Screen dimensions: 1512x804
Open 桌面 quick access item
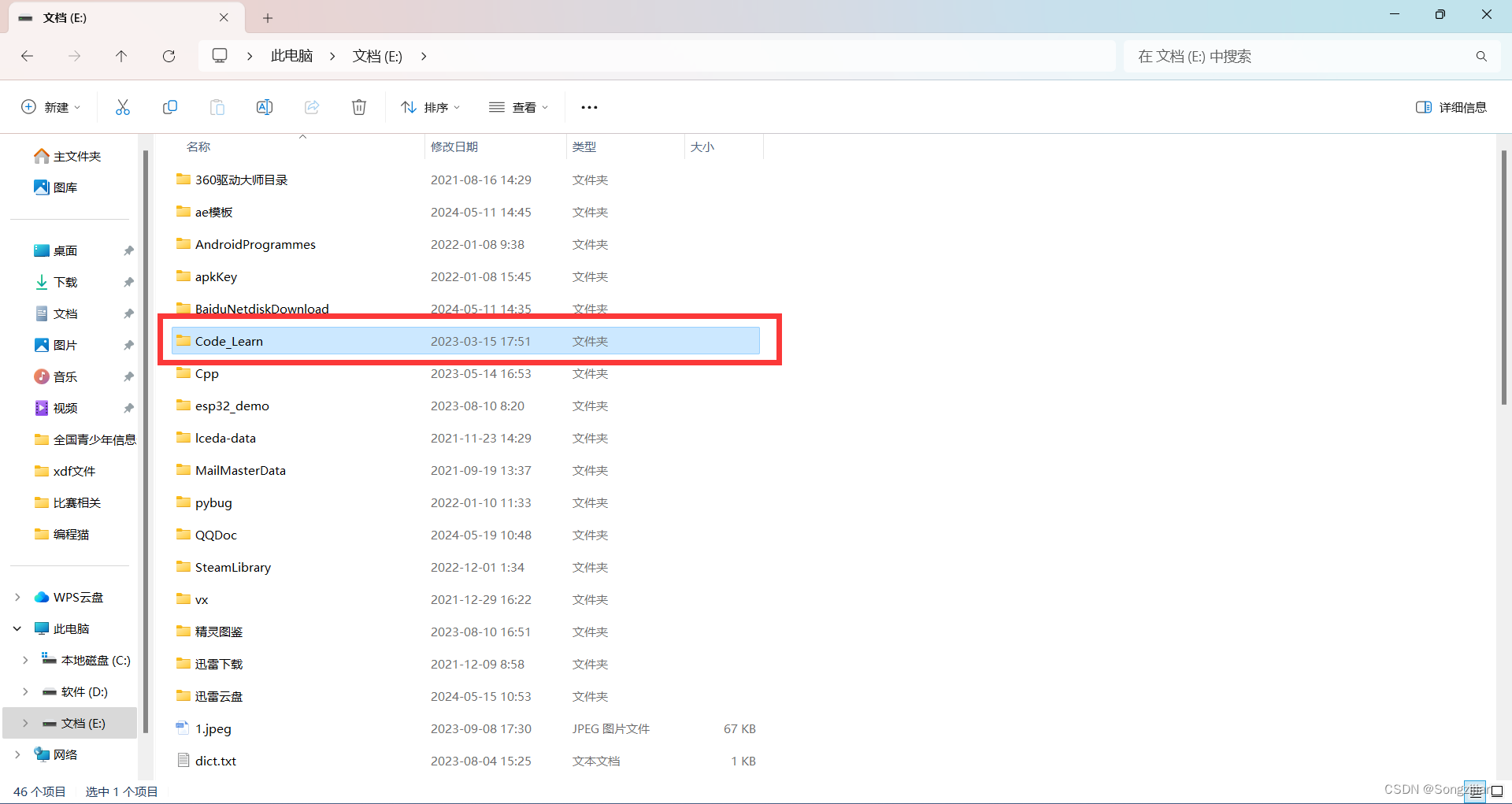[56, 250]
